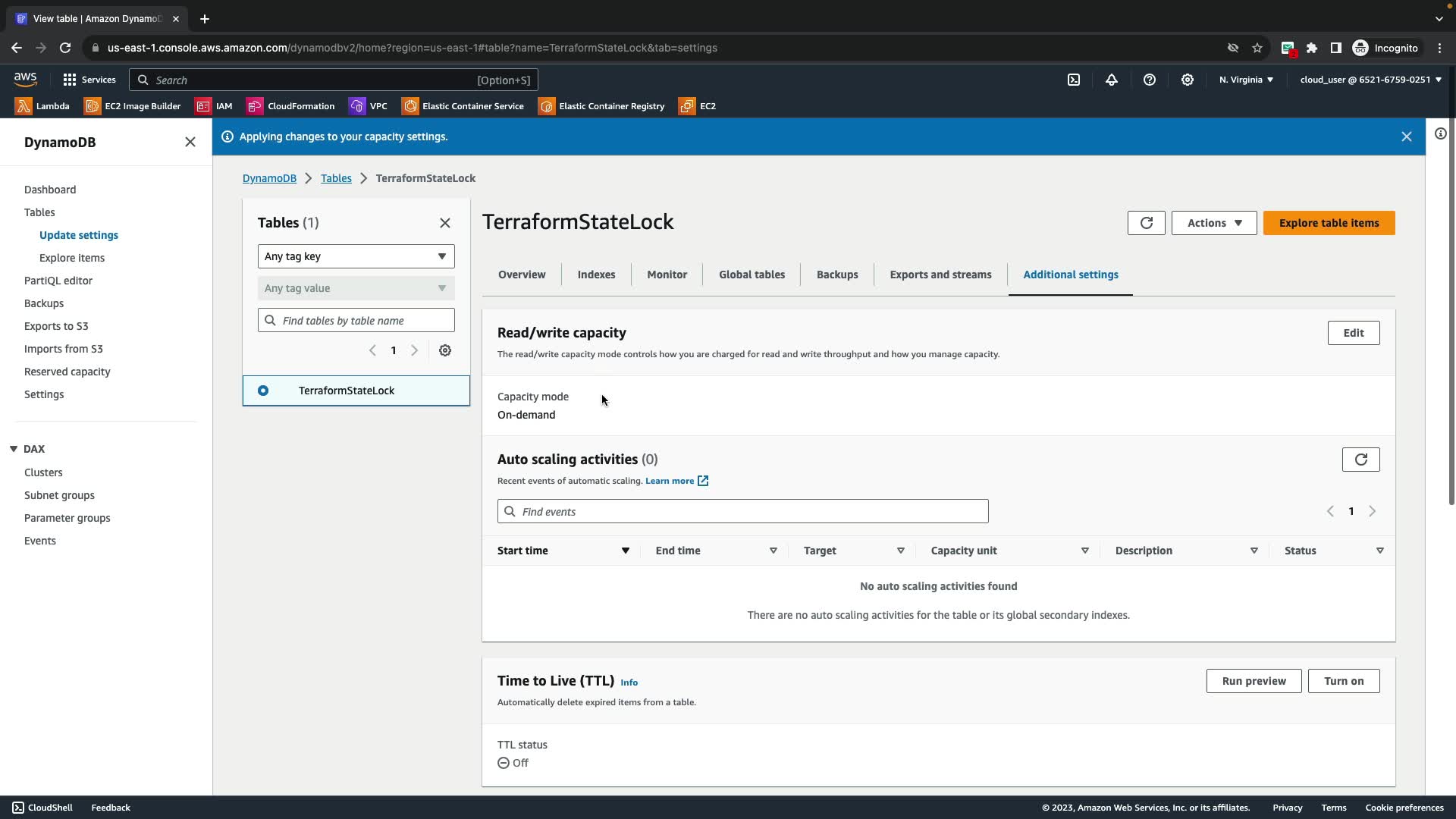
Task: Sort by Start time column arrow
Action: click(626, 551)
